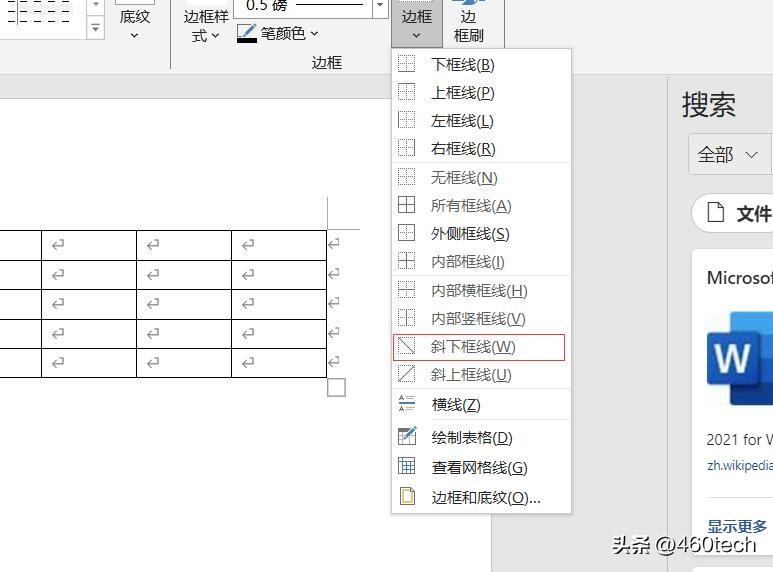773x572 pixels.
Task: Click the all borders icon 所有框线(A)
Action: point(407,205)
